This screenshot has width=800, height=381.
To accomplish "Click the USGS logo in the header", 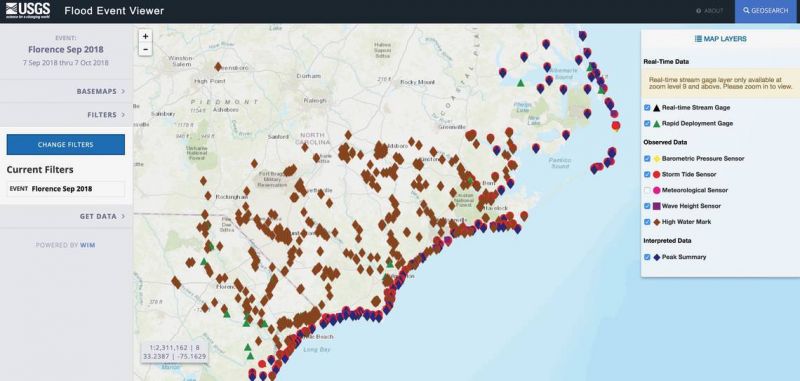I will (28, 10).
